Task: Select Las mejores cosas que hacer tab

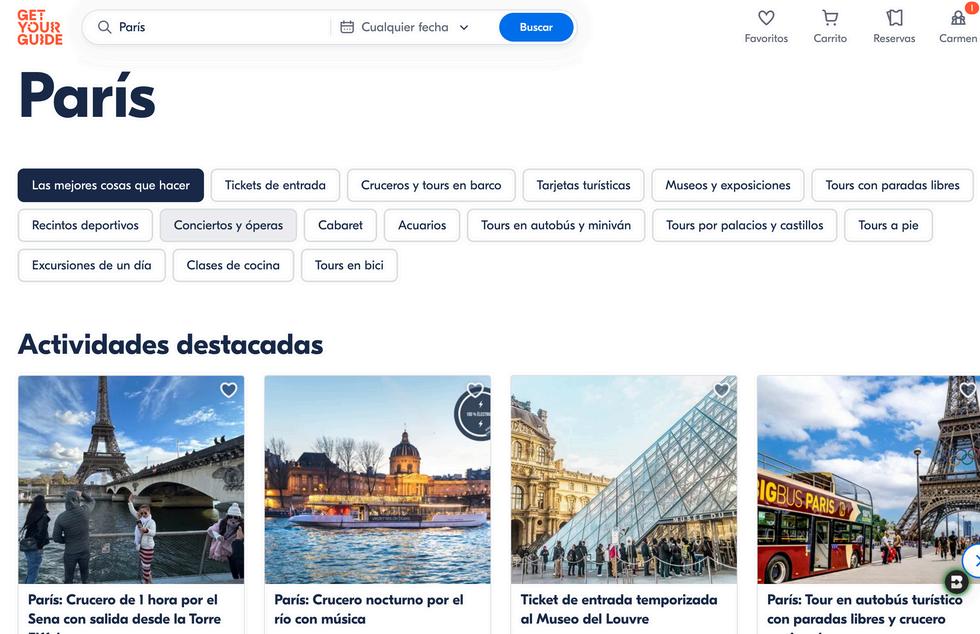Action: 111,185
